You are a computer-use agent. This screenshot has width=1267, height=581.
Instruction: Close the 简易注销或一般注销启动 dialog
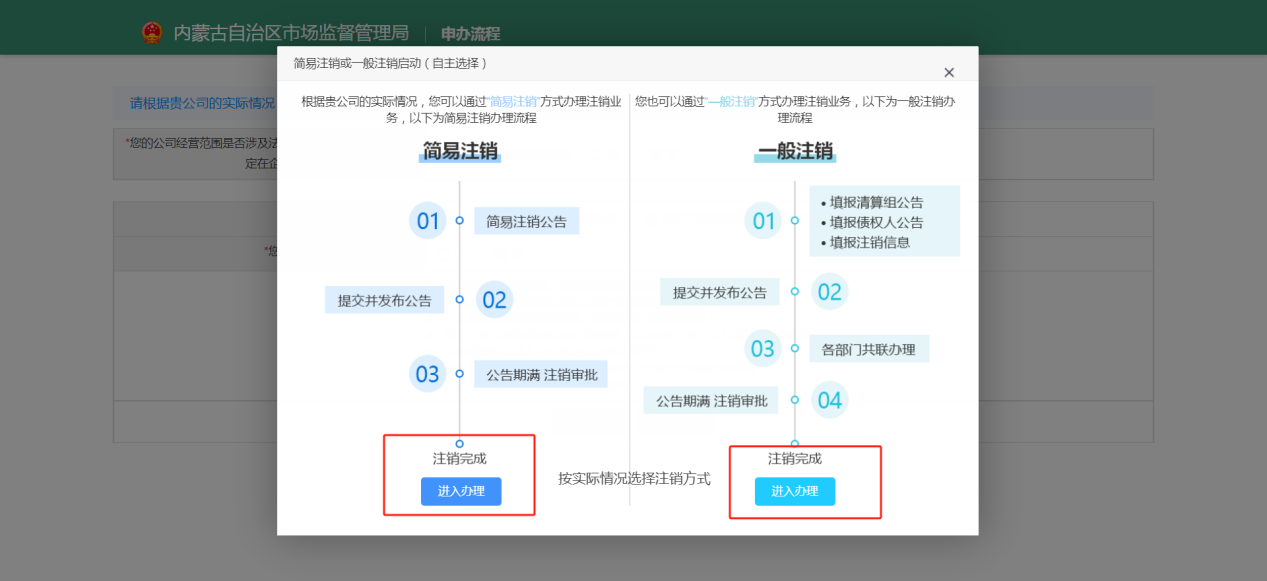tap(949, 72)
